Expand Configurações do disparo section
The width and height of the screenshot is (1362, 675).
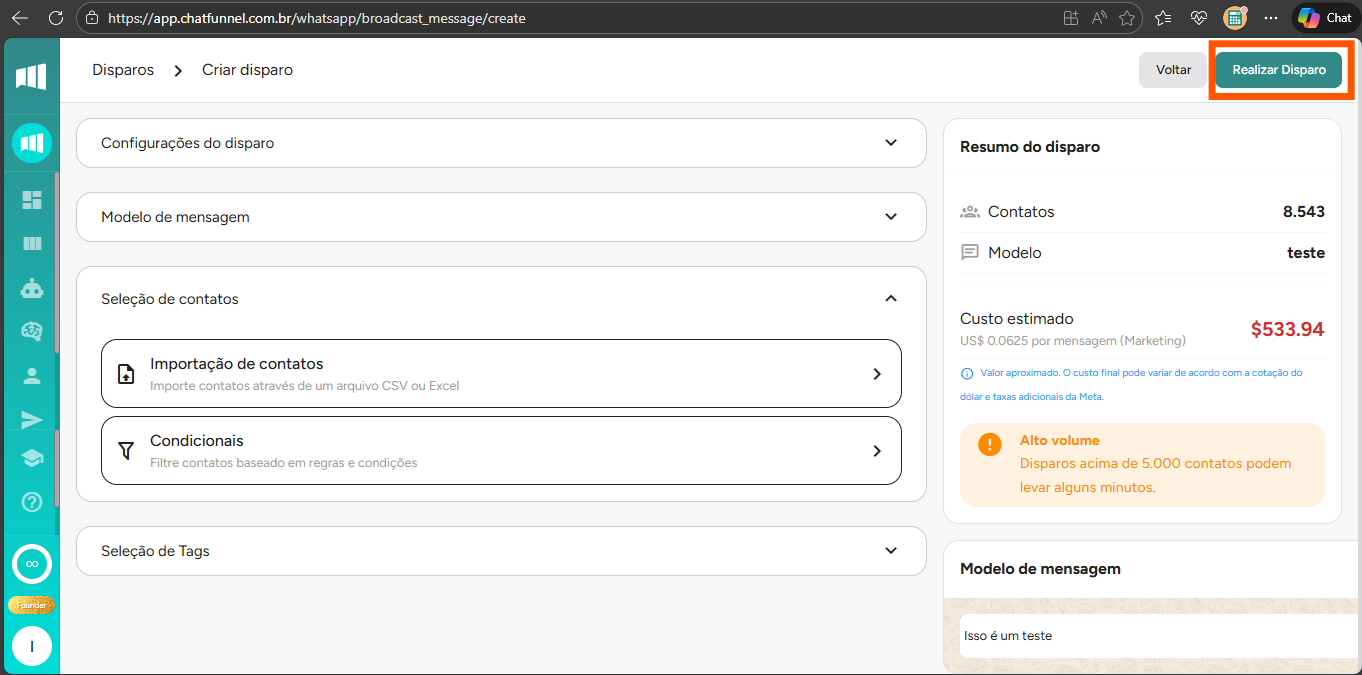[501, 143]
